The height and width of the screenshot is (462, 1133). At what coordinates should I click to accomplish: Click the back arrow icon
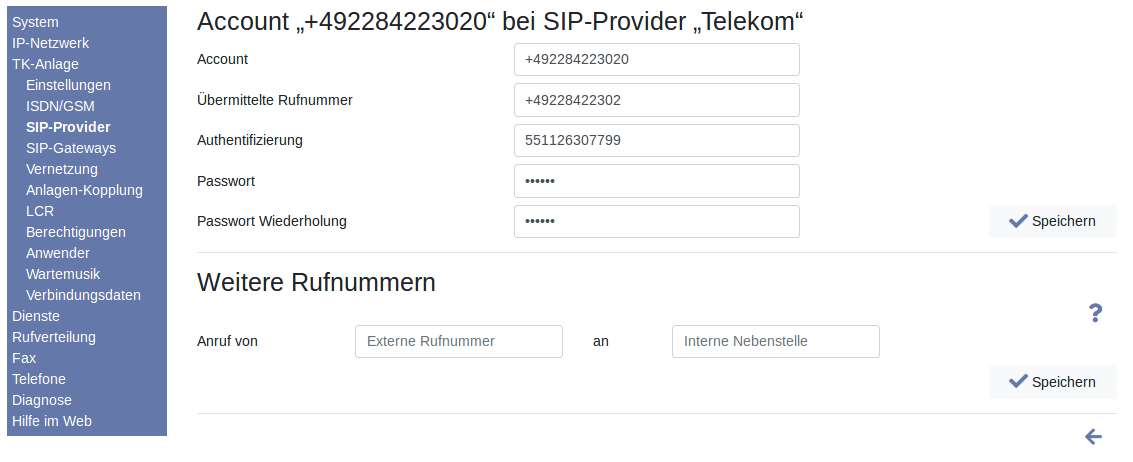coord(1093,436)
